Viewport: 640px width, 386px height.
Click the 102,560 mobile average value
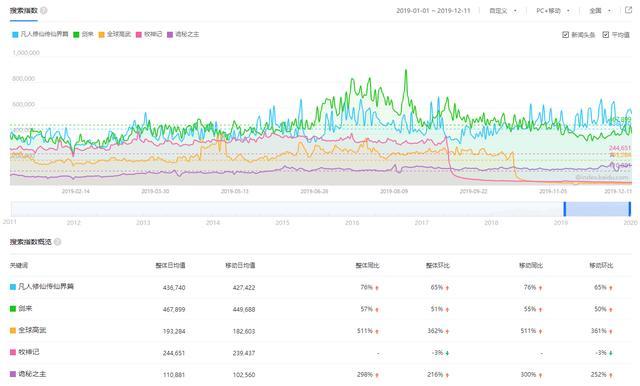click(x=244, y=375)
